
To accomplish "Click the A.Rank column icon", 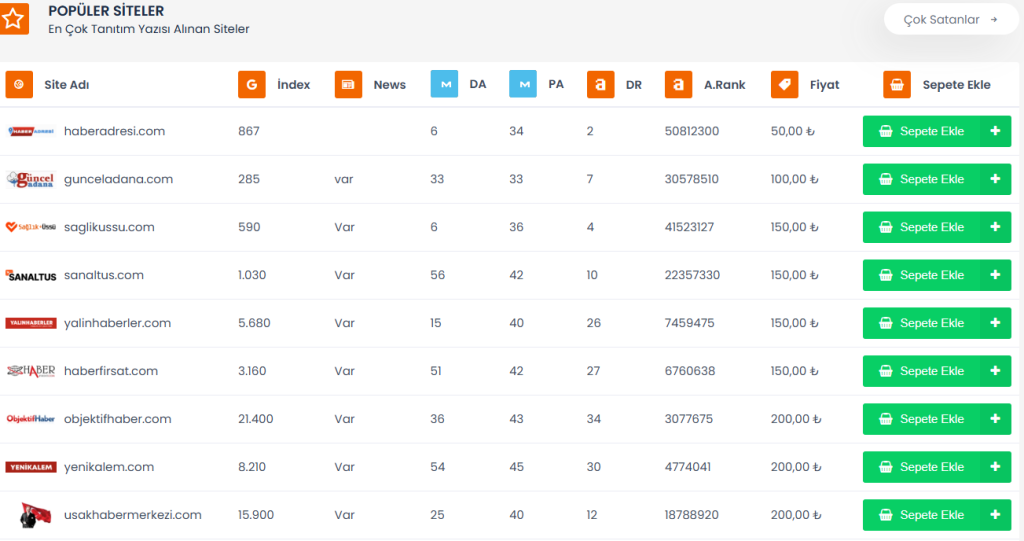I will coord(679,85).
